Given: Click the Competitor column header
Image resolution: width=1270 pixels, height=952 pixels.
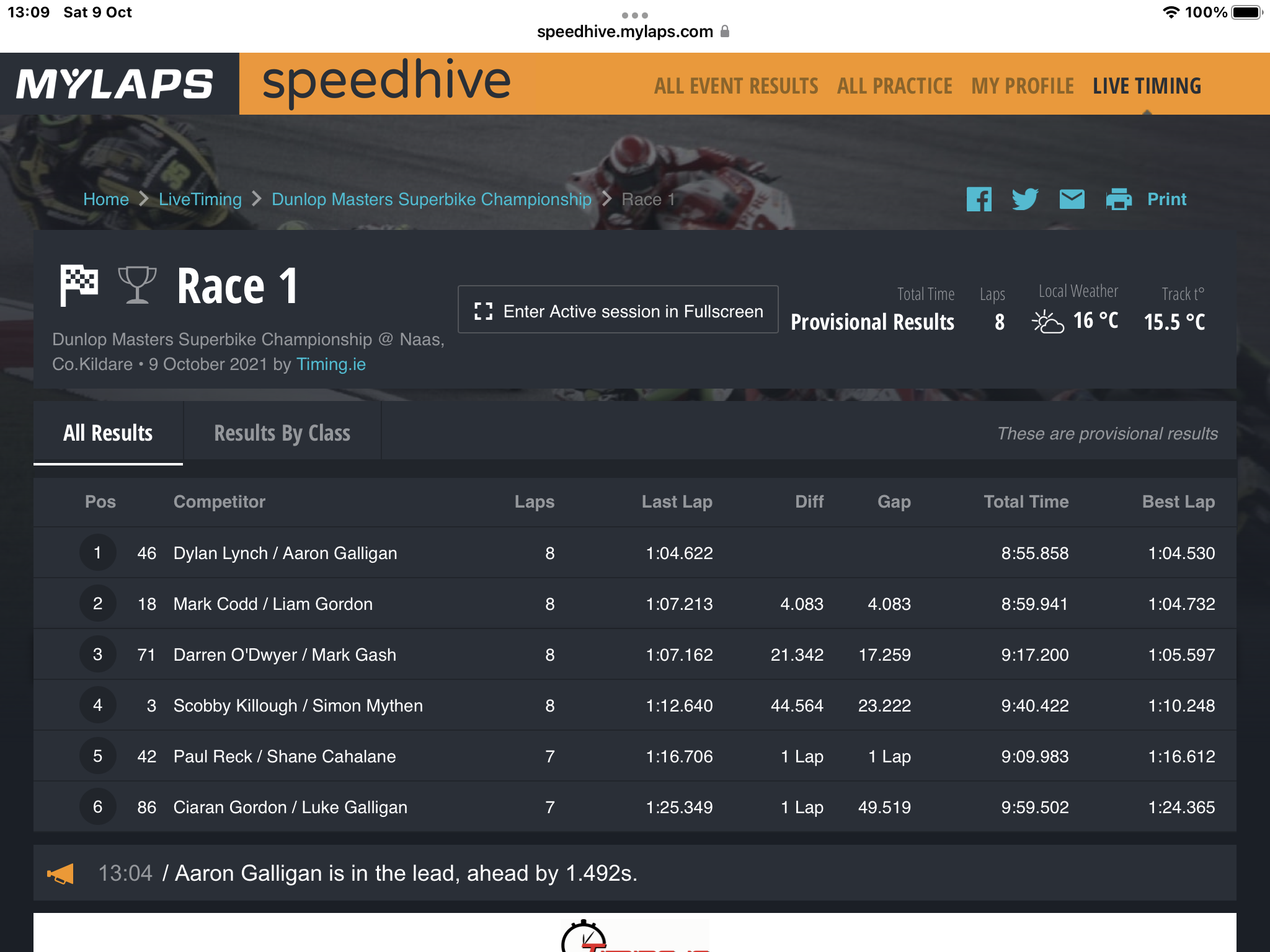Looking at the screenshot, I should tap(220, 501).
